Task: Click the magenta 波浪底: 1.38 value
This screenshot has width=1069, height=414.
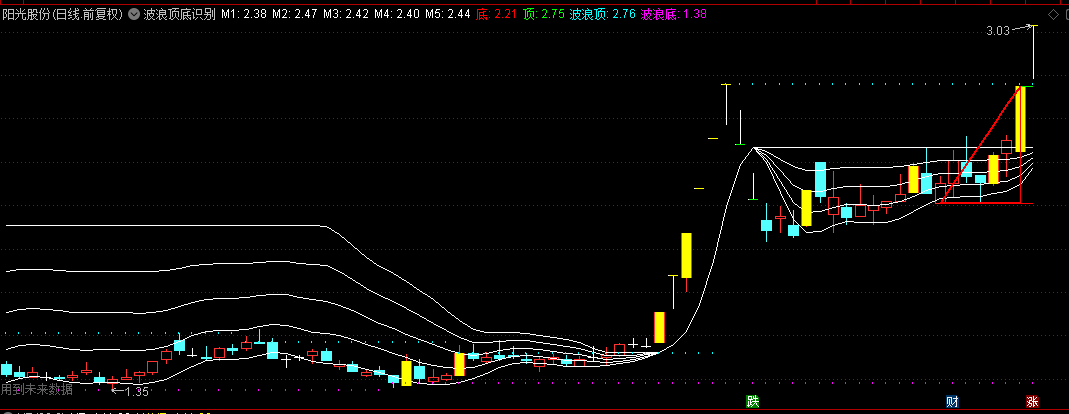Action: coord(675,14)
